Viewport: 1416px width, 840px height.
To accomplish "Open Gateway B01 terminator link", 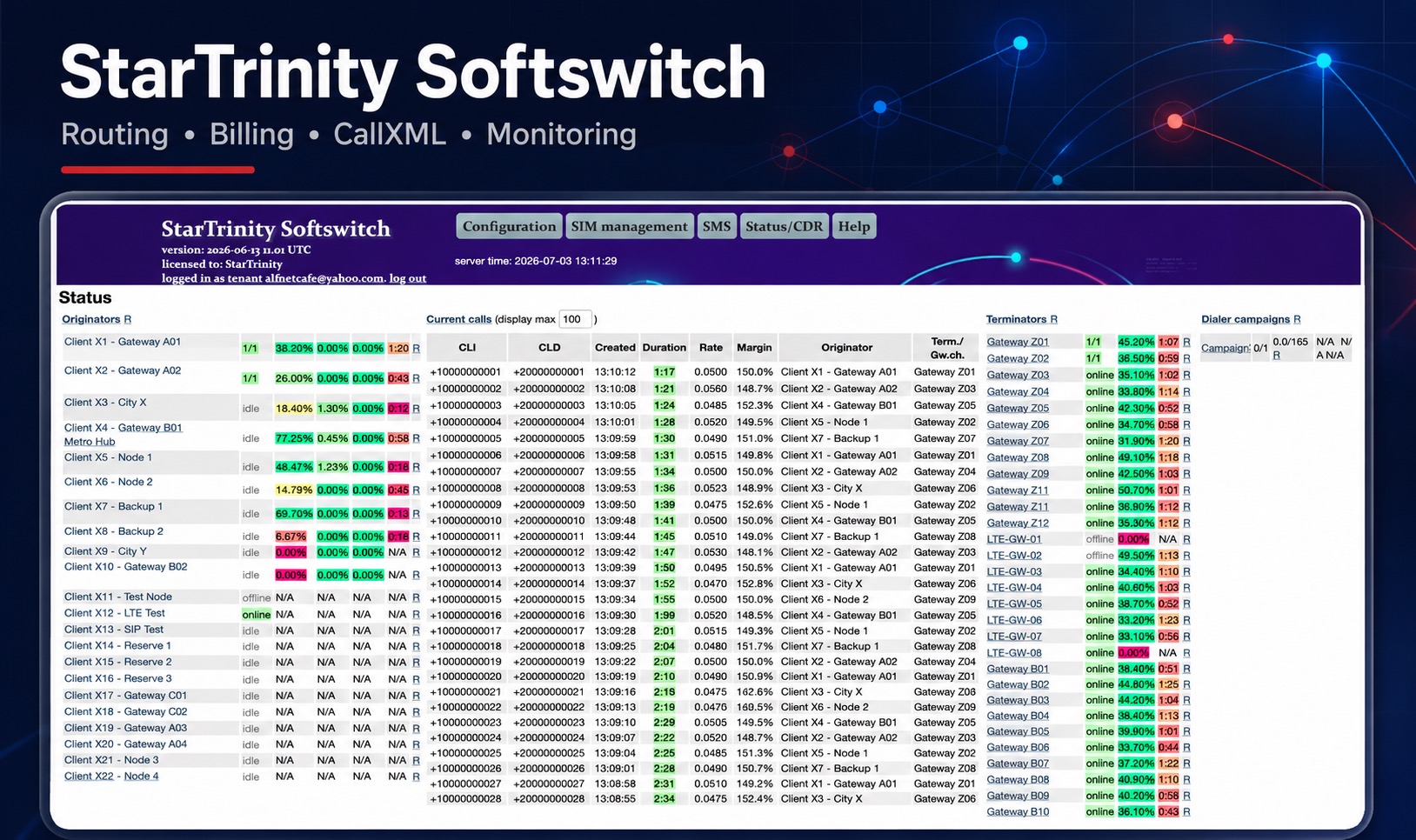I will (x=1018, y=670).
